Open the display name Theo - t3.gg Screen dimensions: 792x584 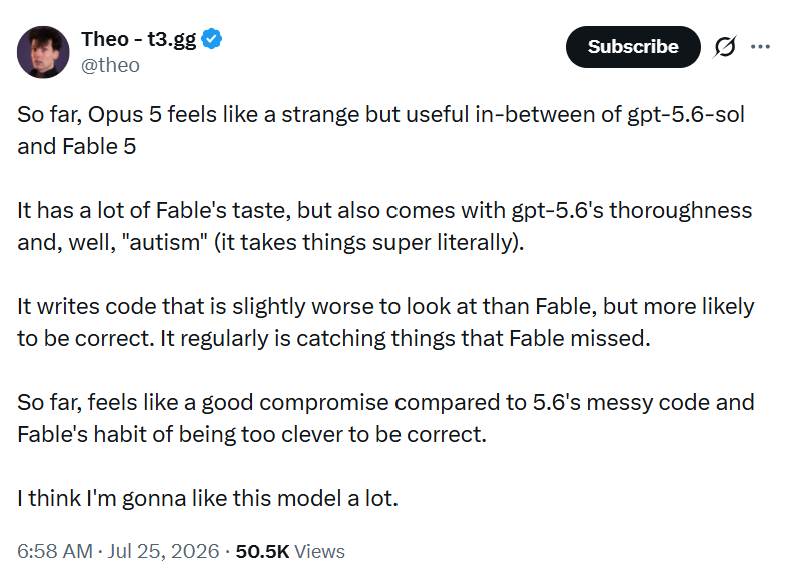point(138,39)
